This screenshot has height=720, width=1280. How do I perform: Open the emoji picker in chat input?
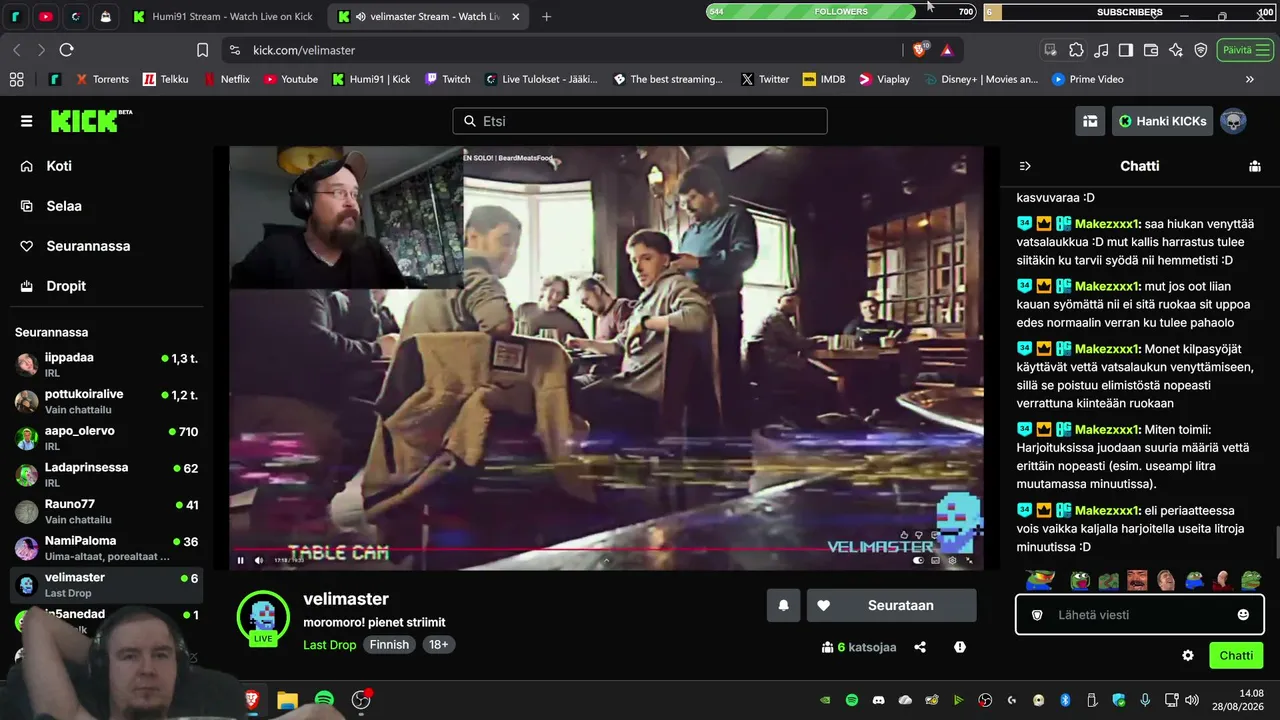pyautogui.click(x=1243, y=615)
